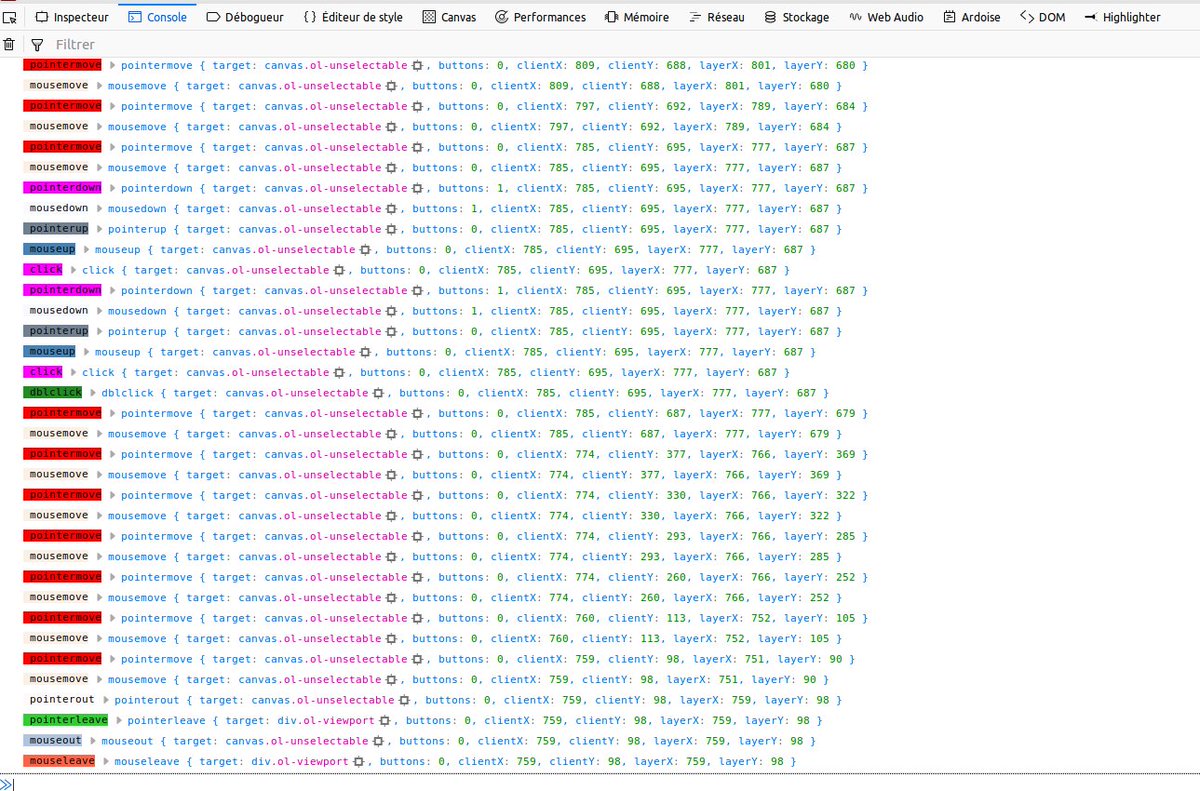Select the Highlighter tab
The image size is (1200, 791).
[1123, 17]
